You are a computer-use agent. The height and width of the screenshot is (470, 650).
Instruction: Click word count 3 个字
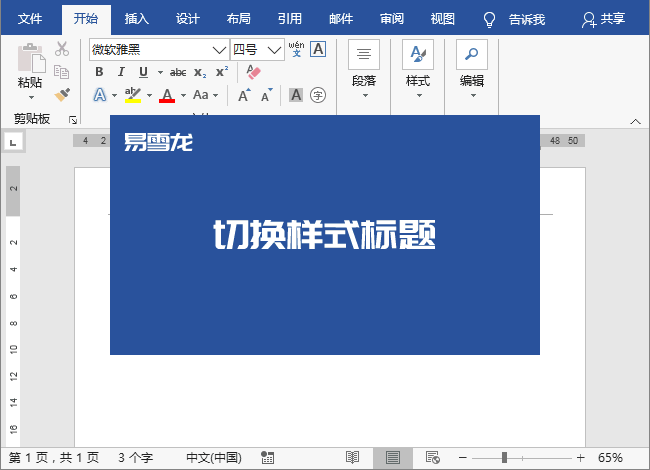pos(136,458)
